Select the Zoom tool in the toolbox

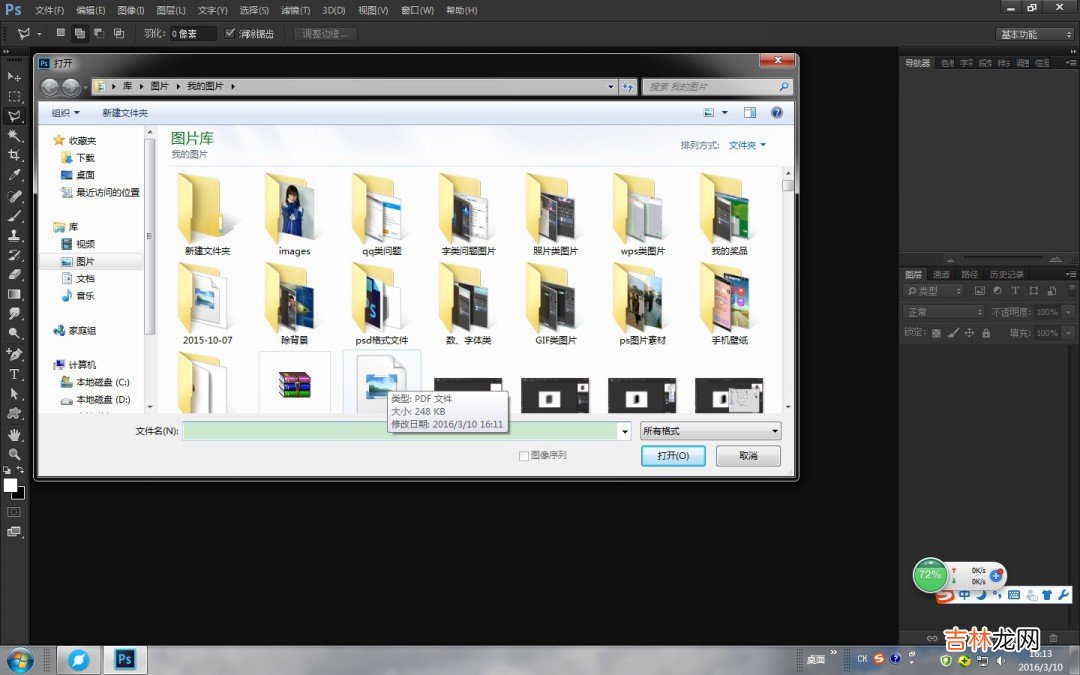pos(14,454)
